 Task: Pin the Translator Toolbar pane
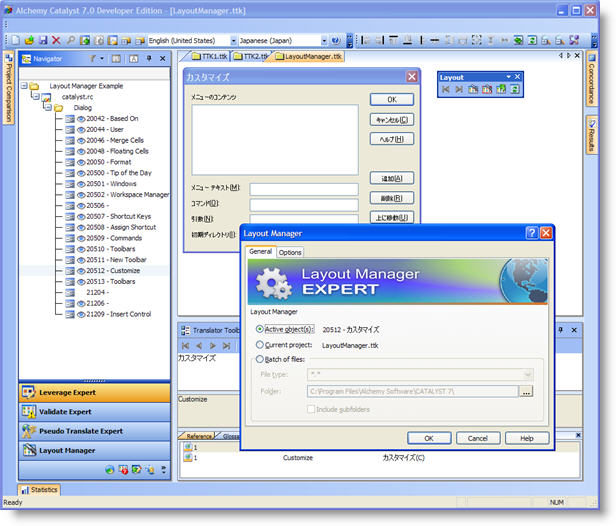point(561,330)
